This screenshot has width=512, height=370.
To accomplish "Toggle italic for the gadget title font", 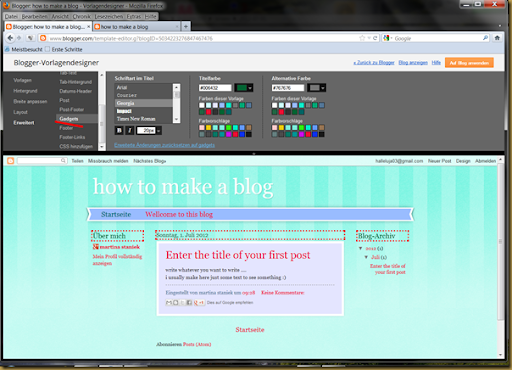I will [130, 130].
